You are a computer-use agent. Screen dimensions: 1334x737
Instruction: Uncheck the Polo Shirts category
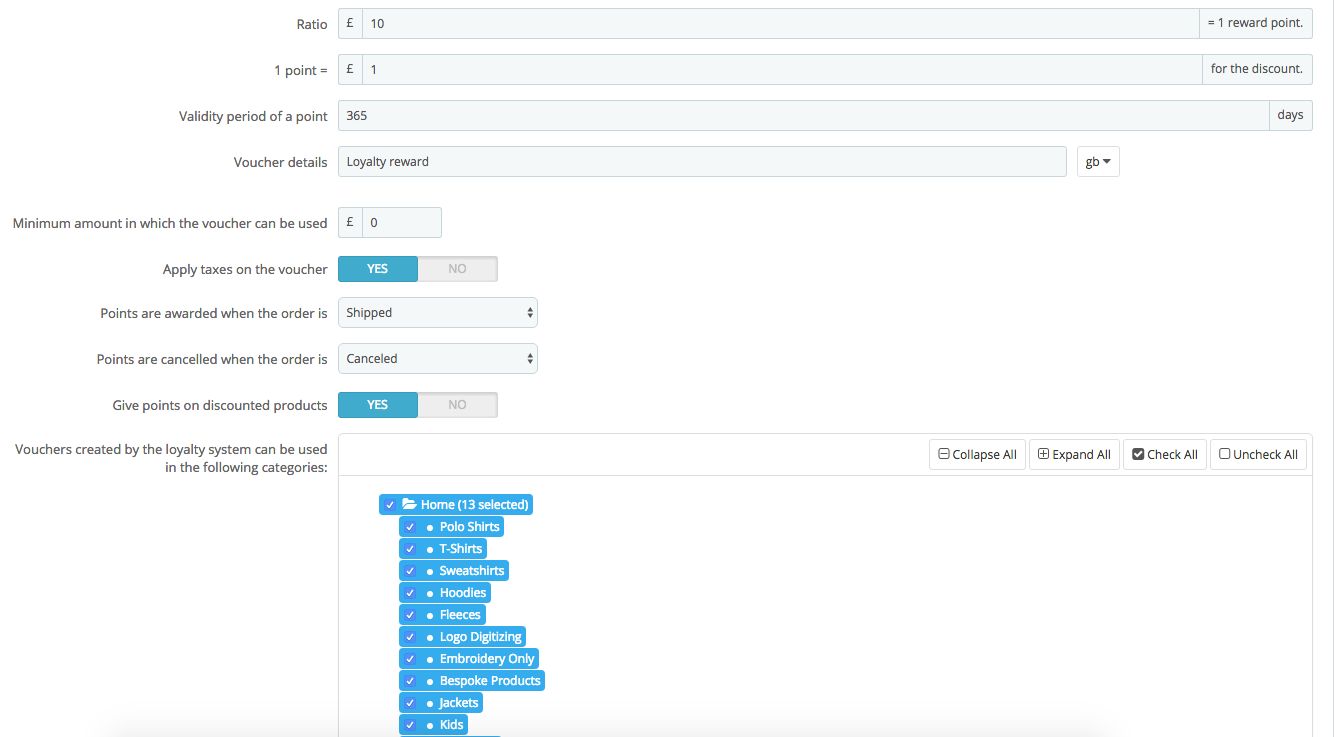410,527
